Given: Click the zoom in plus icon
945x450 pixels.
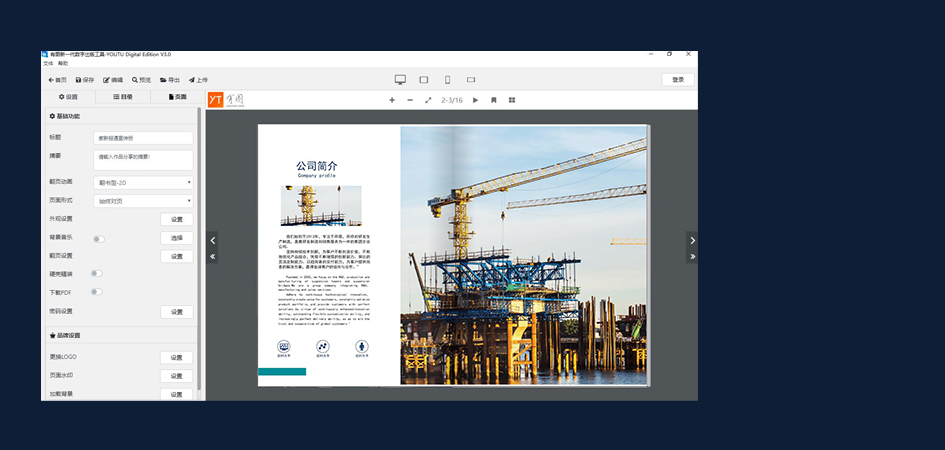Looking at the screenshot, I should [392, 100].
